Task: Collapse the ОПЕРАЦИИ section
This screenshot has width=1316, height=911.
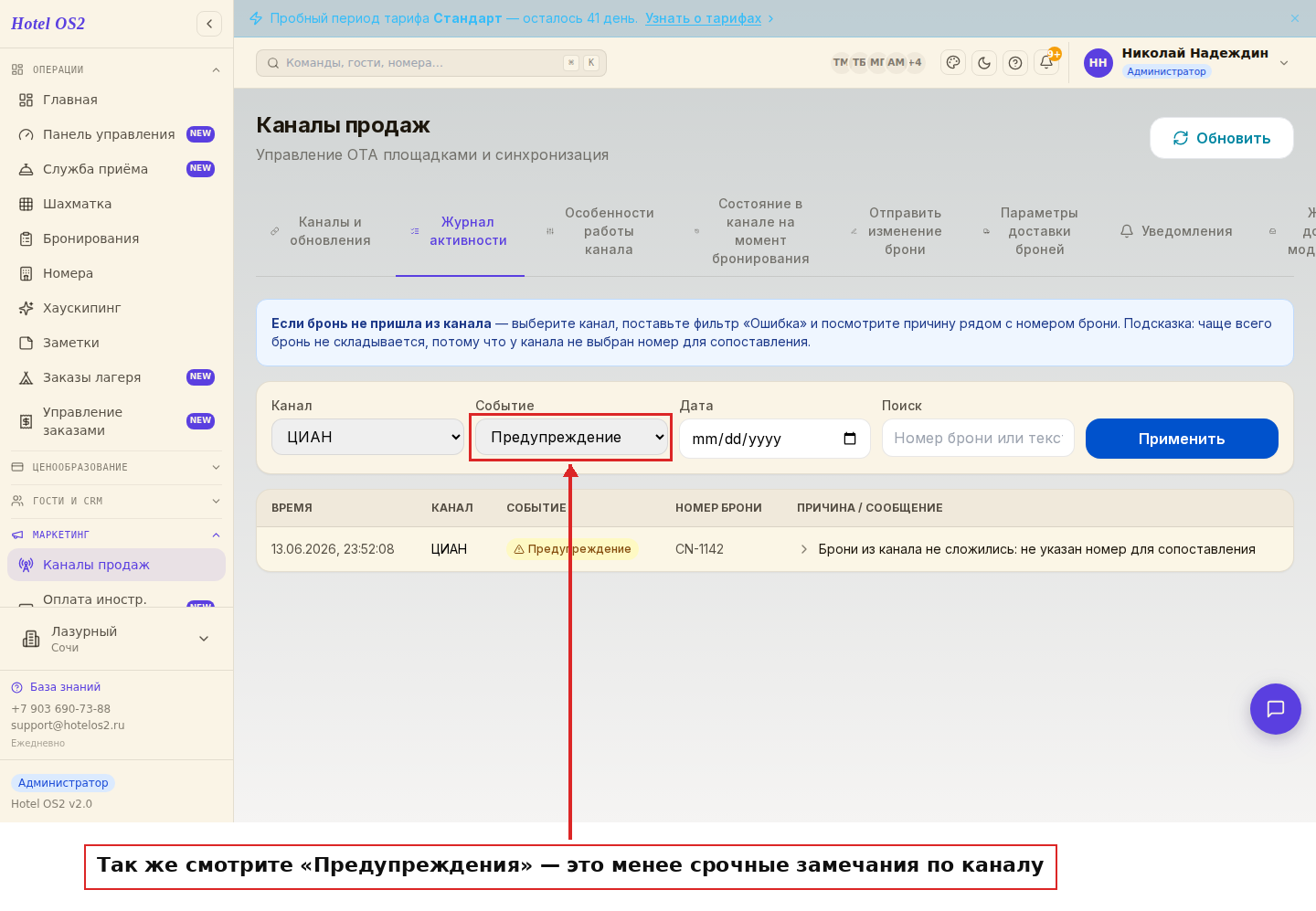Action: pos(116,69)
